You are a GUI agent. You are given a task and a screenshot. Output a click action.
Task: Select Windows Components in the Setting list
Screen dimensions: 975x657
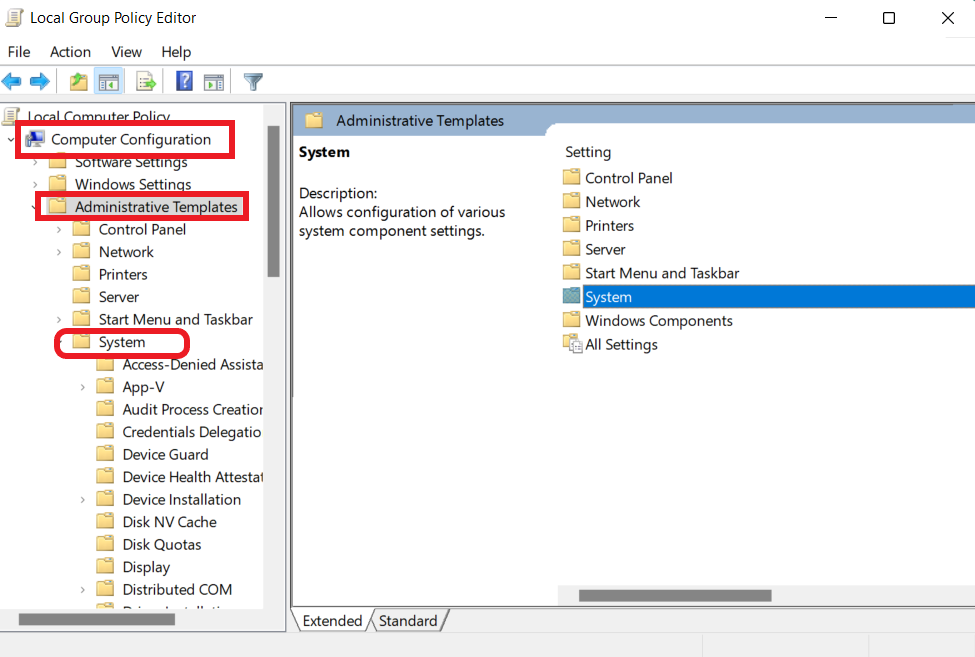[657, 320]
